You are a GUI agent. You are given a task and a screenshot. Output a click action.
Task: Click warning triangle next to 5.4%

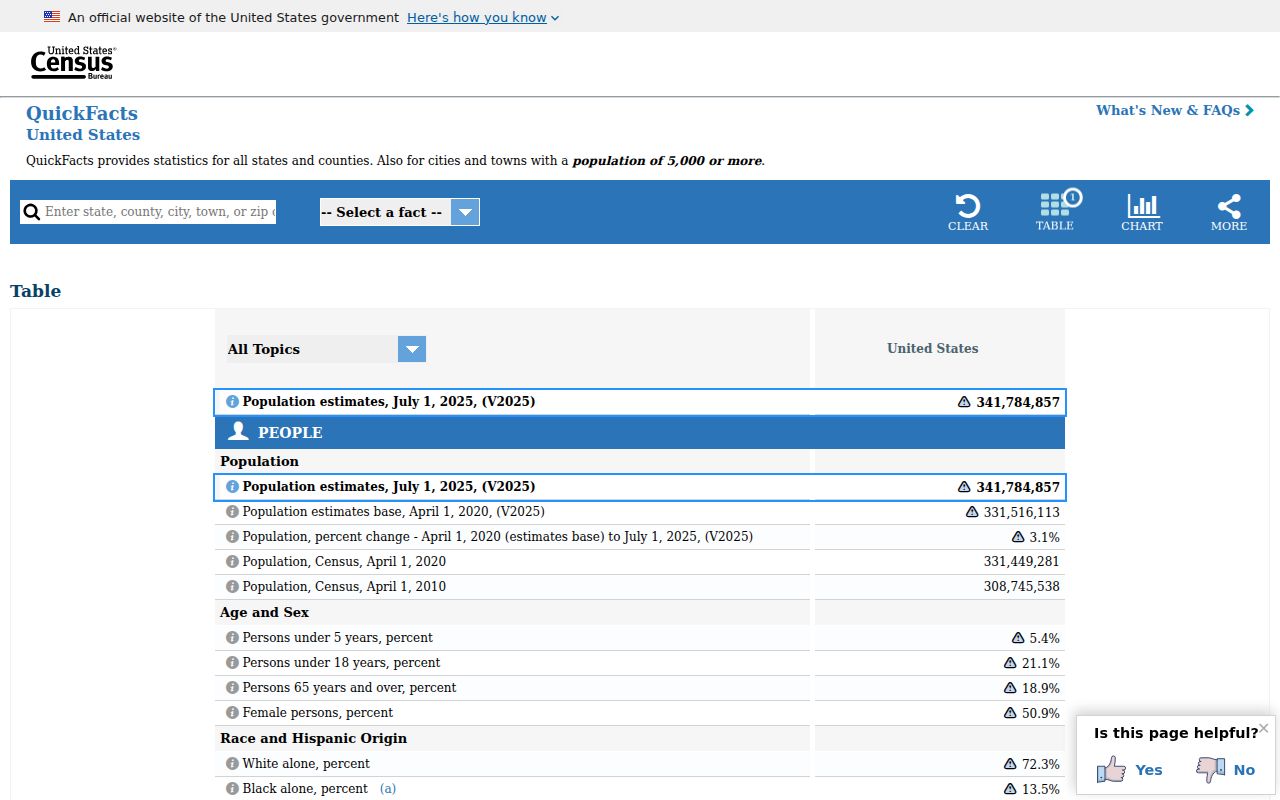pyautogui.click(x=1018, y=638)
